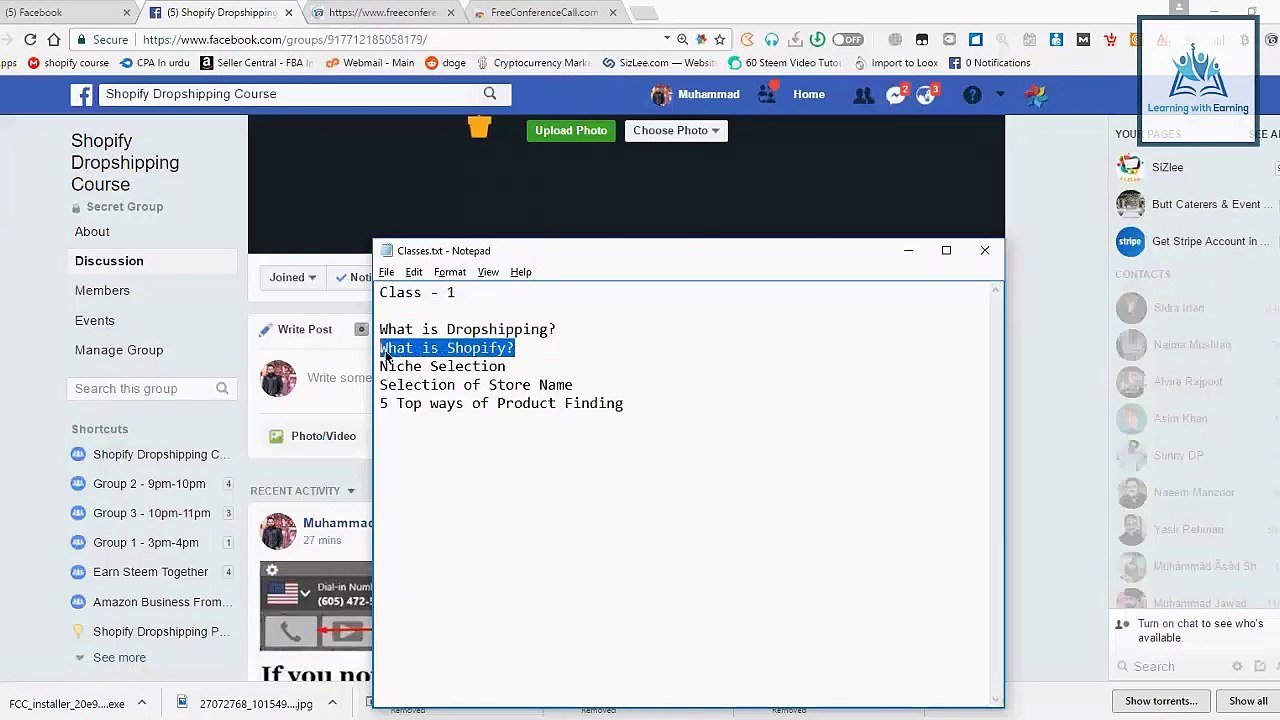Click the 'What is Dropshipping?' line
Viewport: 1280px width, 720px height.
click(467, 329)
